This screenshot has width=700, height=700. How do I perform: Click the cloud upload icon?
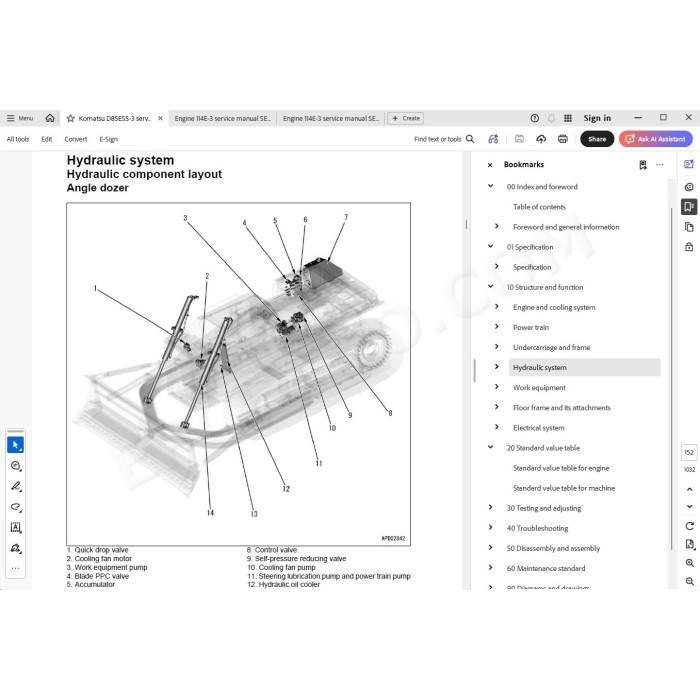pyautogui.click(x=541, y=139)
